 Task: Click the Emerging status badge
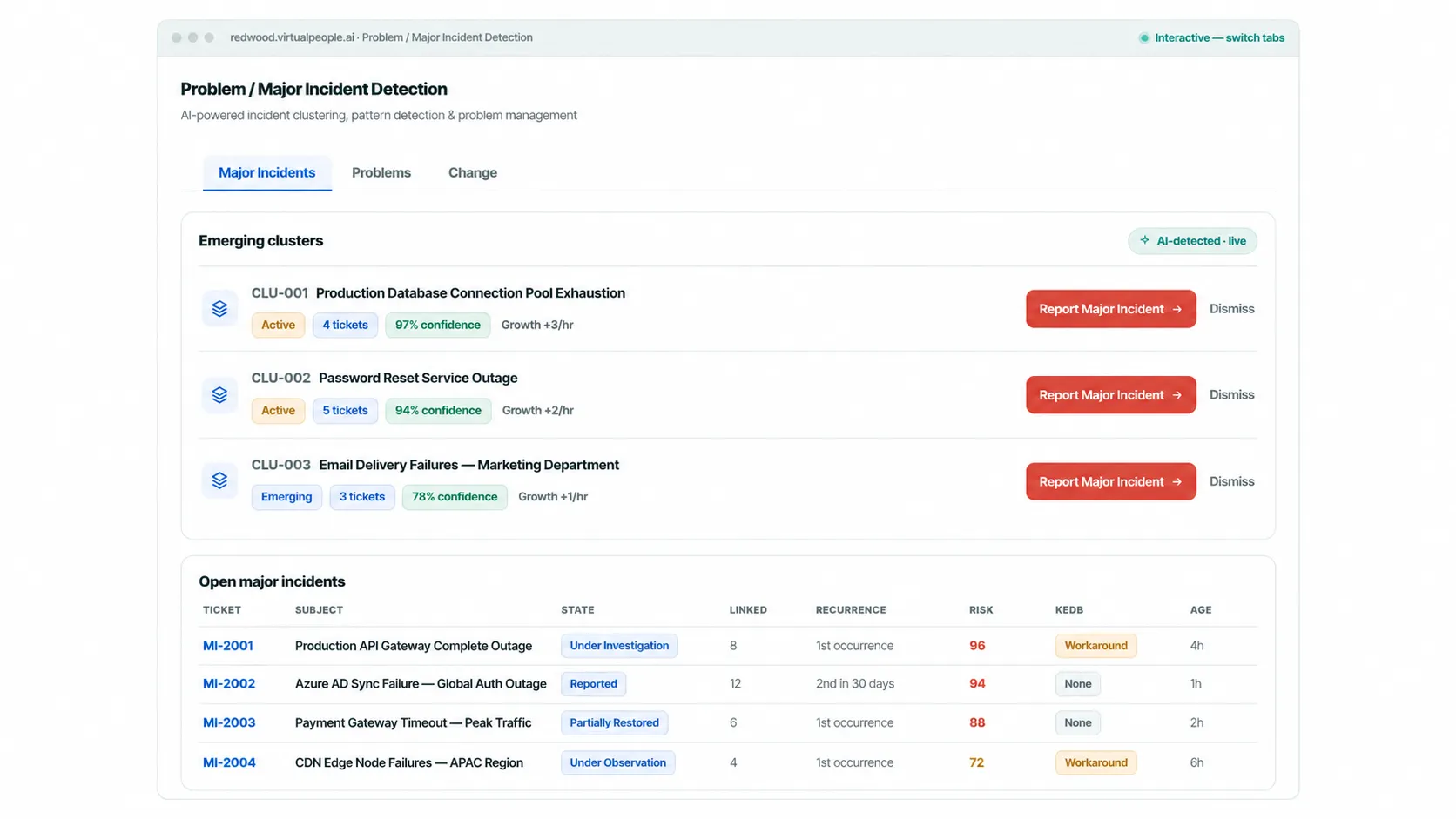(x=286, y=497)
